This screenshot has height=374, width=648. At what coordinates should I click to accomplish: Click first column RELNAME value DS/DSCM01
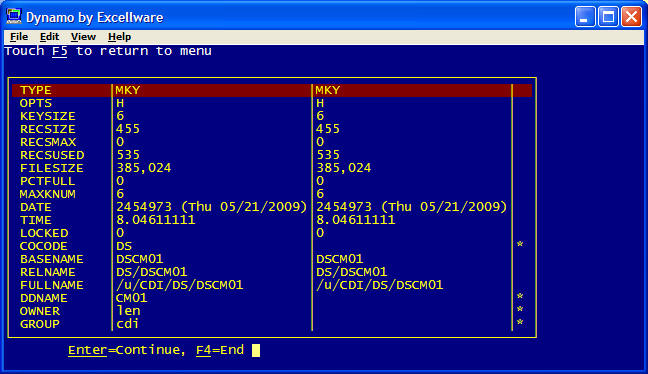151,272
